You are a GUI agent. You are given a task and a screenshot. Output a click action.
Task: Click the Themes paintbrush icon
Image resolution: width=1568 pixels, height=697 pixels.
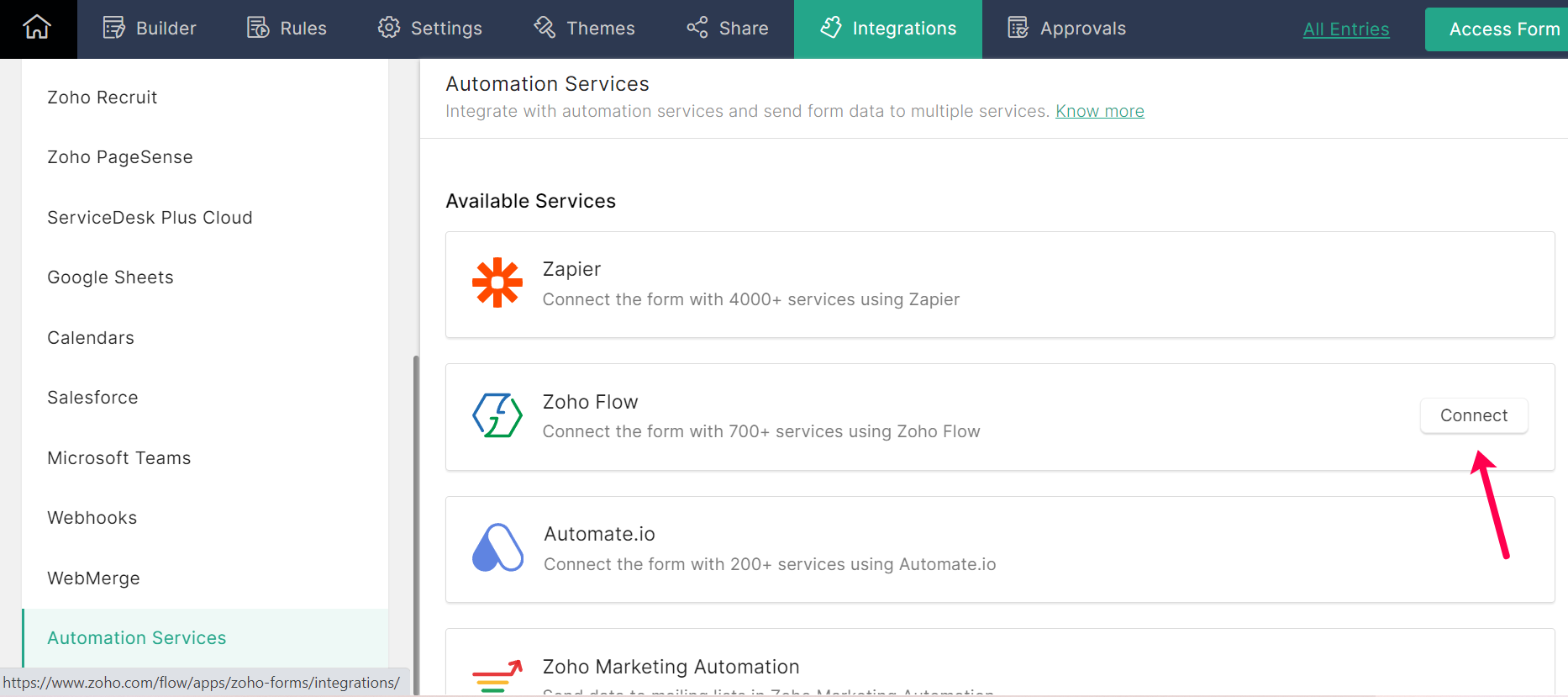pyautogui.click(x=545, y=28)
